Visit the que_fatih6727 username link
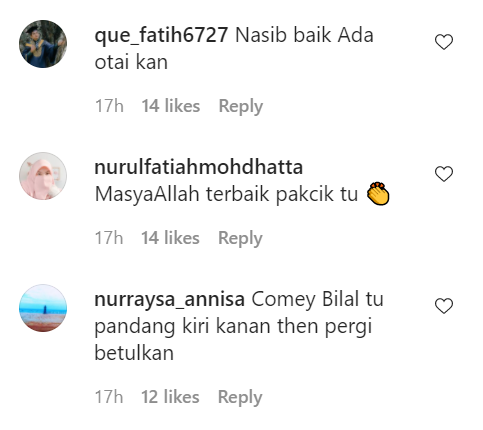The height and width of the screenshot is (430, 483). (161, 35)
